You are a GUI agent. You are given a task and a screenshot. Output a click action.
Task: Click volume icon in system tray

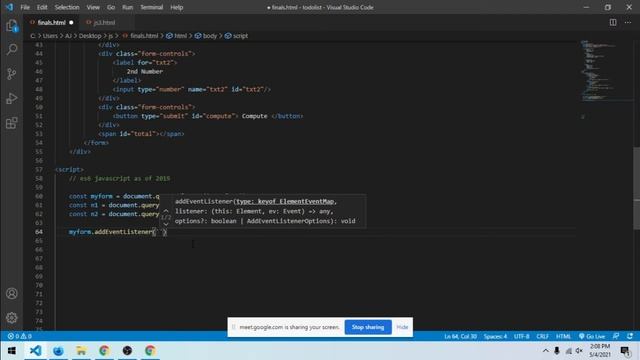point(579,351)
